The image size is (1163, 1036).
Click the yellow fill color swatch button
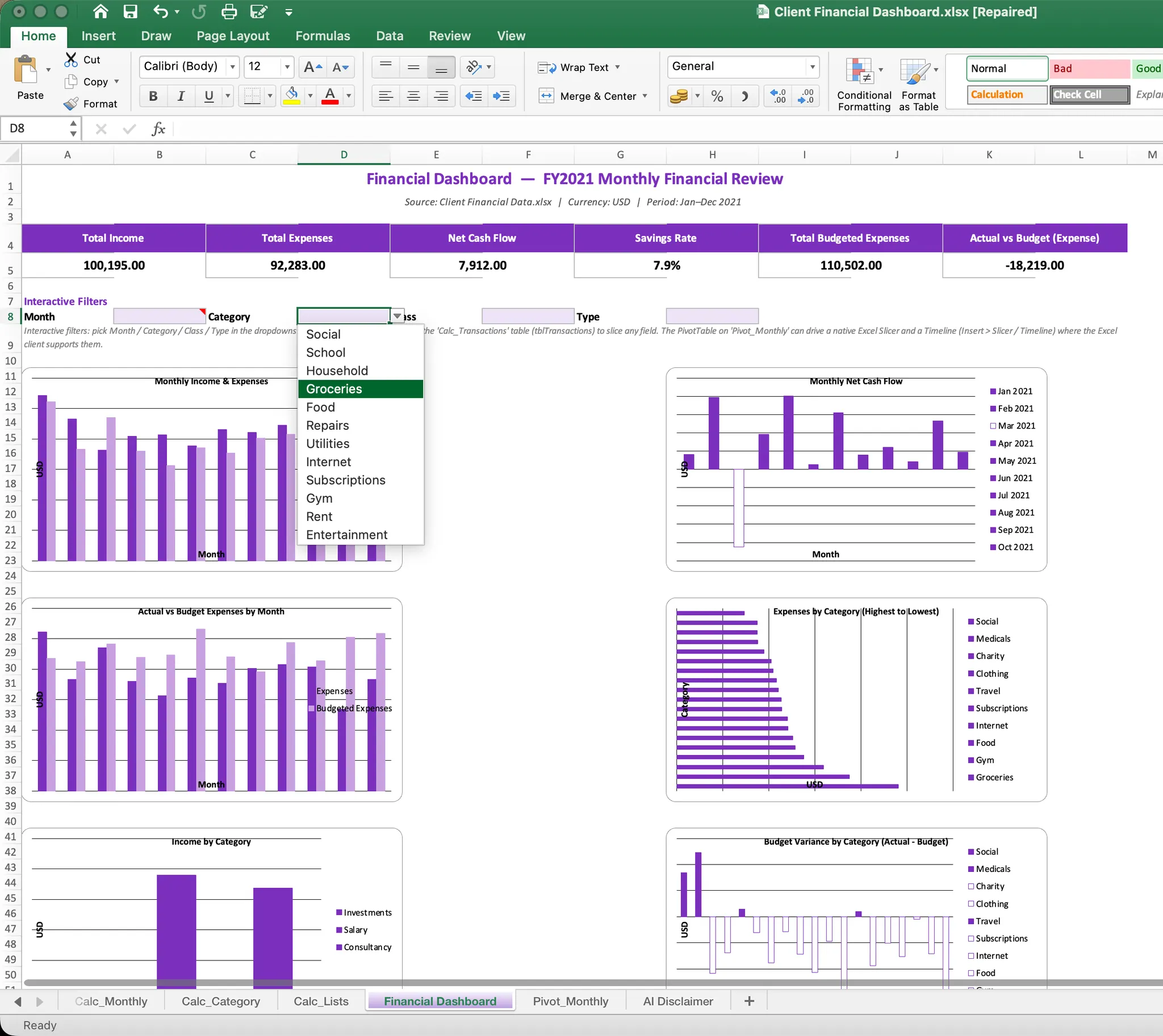(292, 96)
